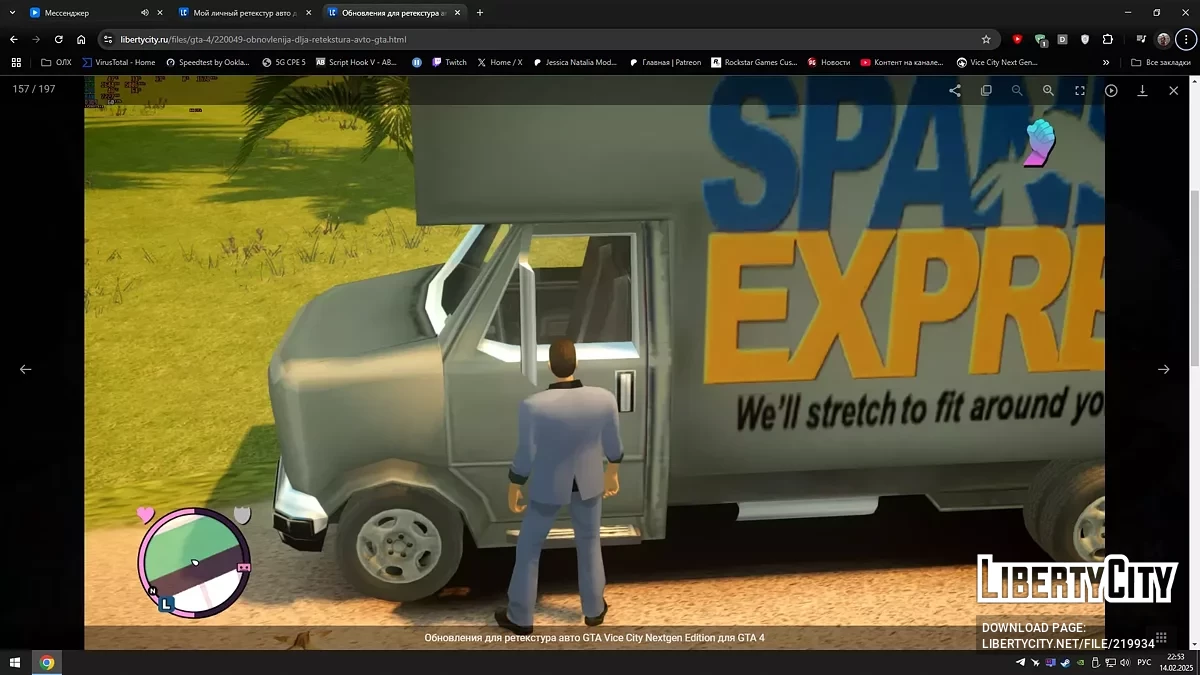The image size is (1200, 675).
Task: Expand hidden bookmarks overflow chevron
Action: [x=1106, y=62]
